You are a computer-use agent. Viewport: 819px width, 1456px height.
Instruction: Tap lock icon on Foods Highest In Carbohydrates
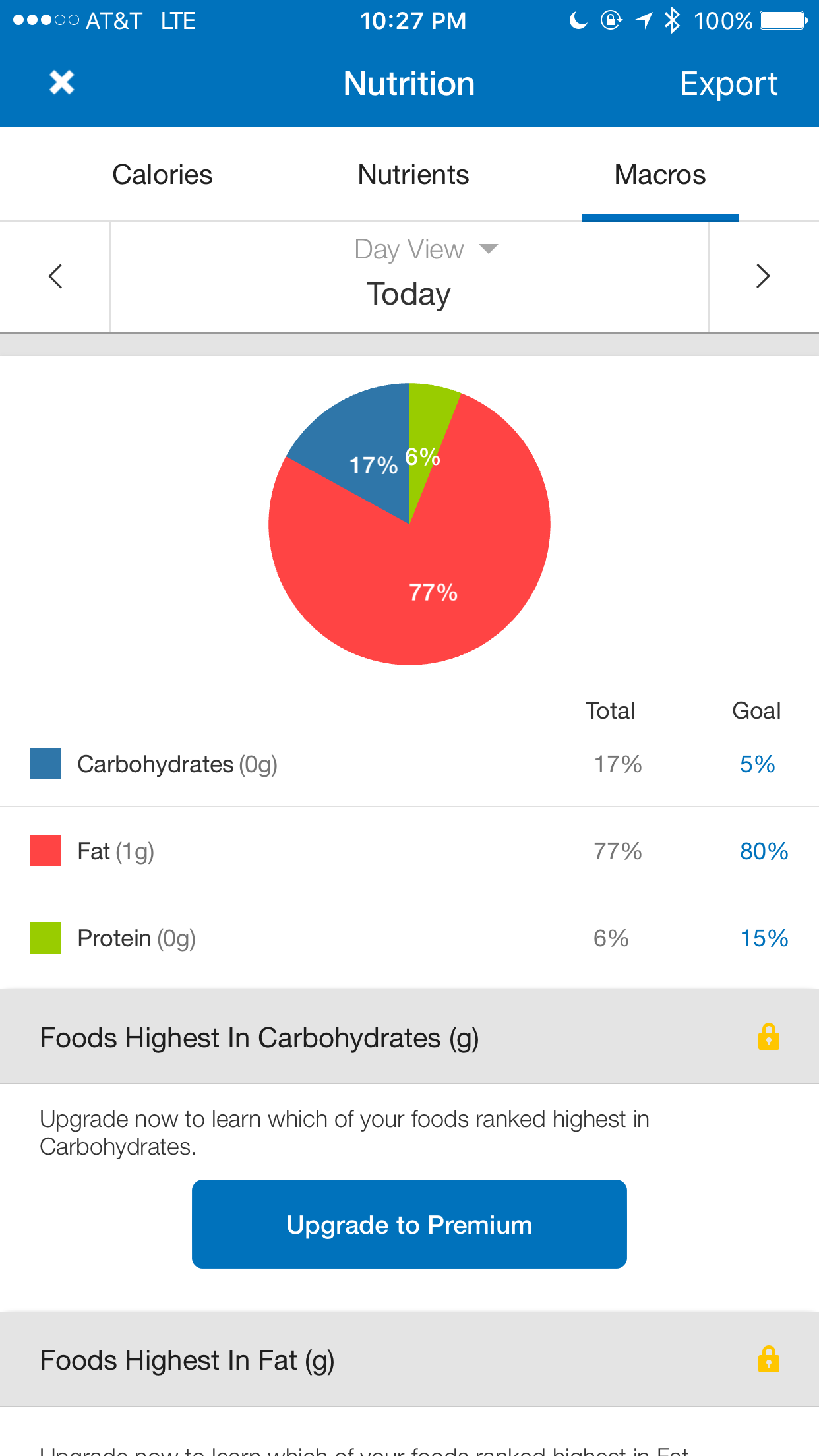[x=768, y=1037]
